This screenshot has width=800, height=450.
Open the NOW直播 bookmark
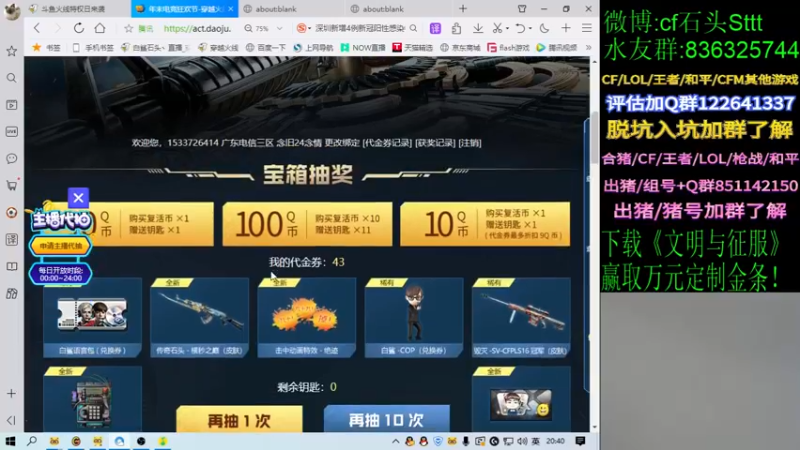pos(363,47)
